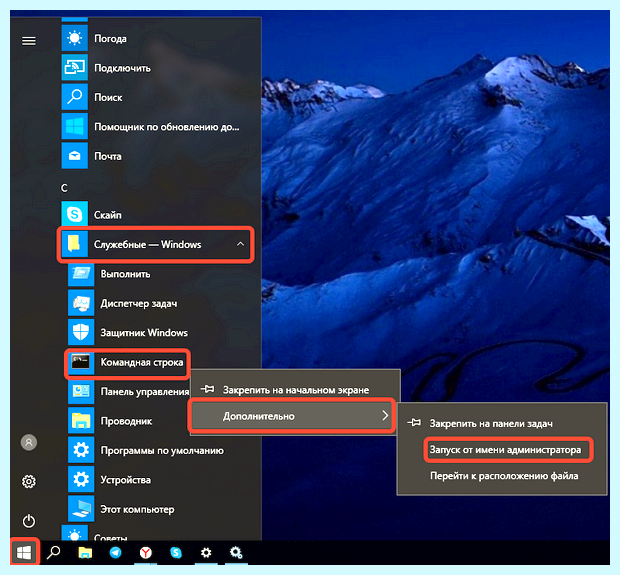620x575 pixels.
Task: Choose Закрепить на панели задач
Action: tap(502, 423)
